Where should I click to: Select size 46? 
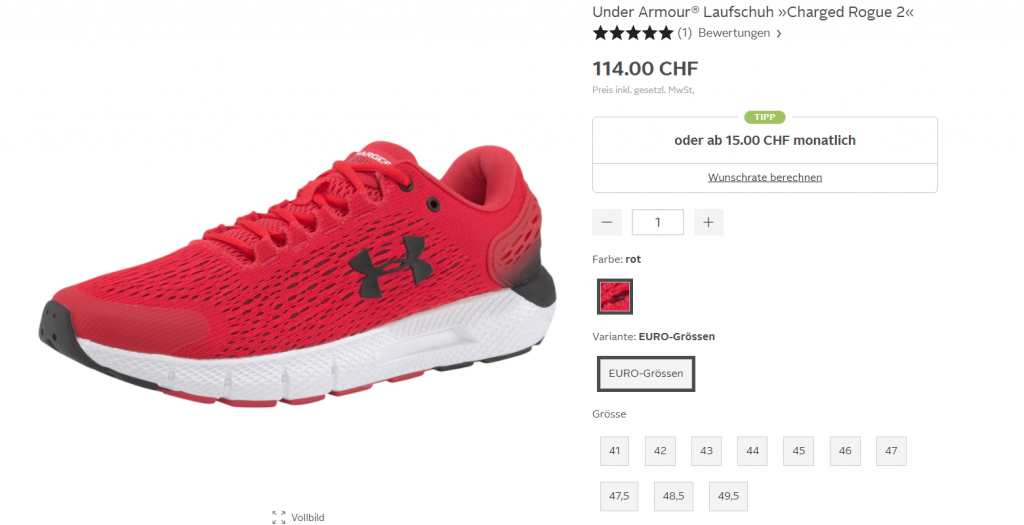pyautogui.click(x=845, y=451)
